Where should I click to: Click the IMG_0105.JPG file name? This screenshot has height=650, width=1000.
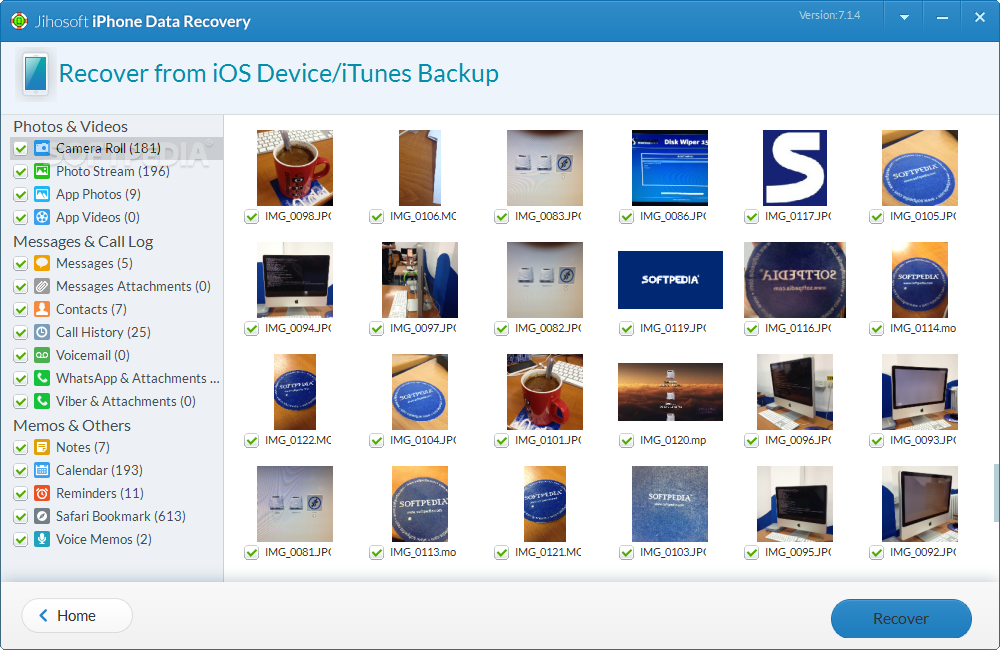(923, 216)
